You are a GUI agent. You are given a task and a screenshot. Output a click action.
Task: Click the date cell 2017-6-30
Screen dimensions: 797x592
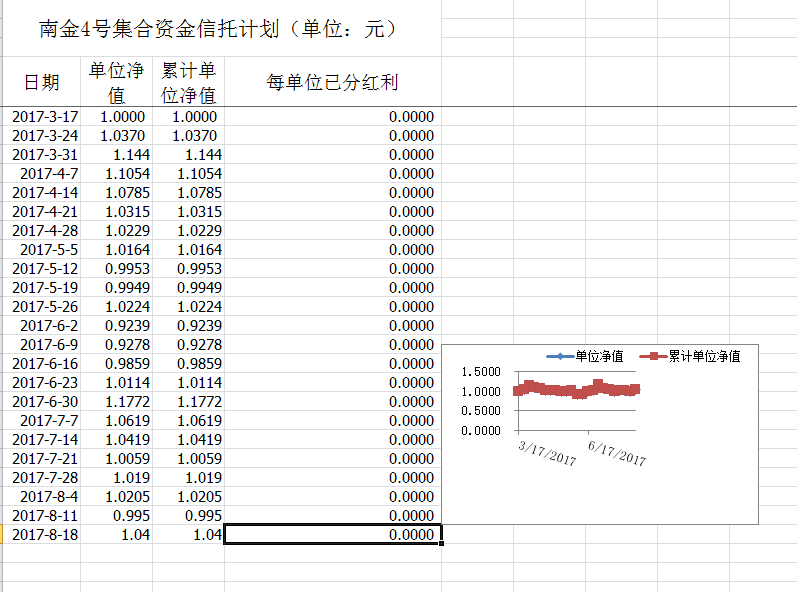[x=44, y=402]
